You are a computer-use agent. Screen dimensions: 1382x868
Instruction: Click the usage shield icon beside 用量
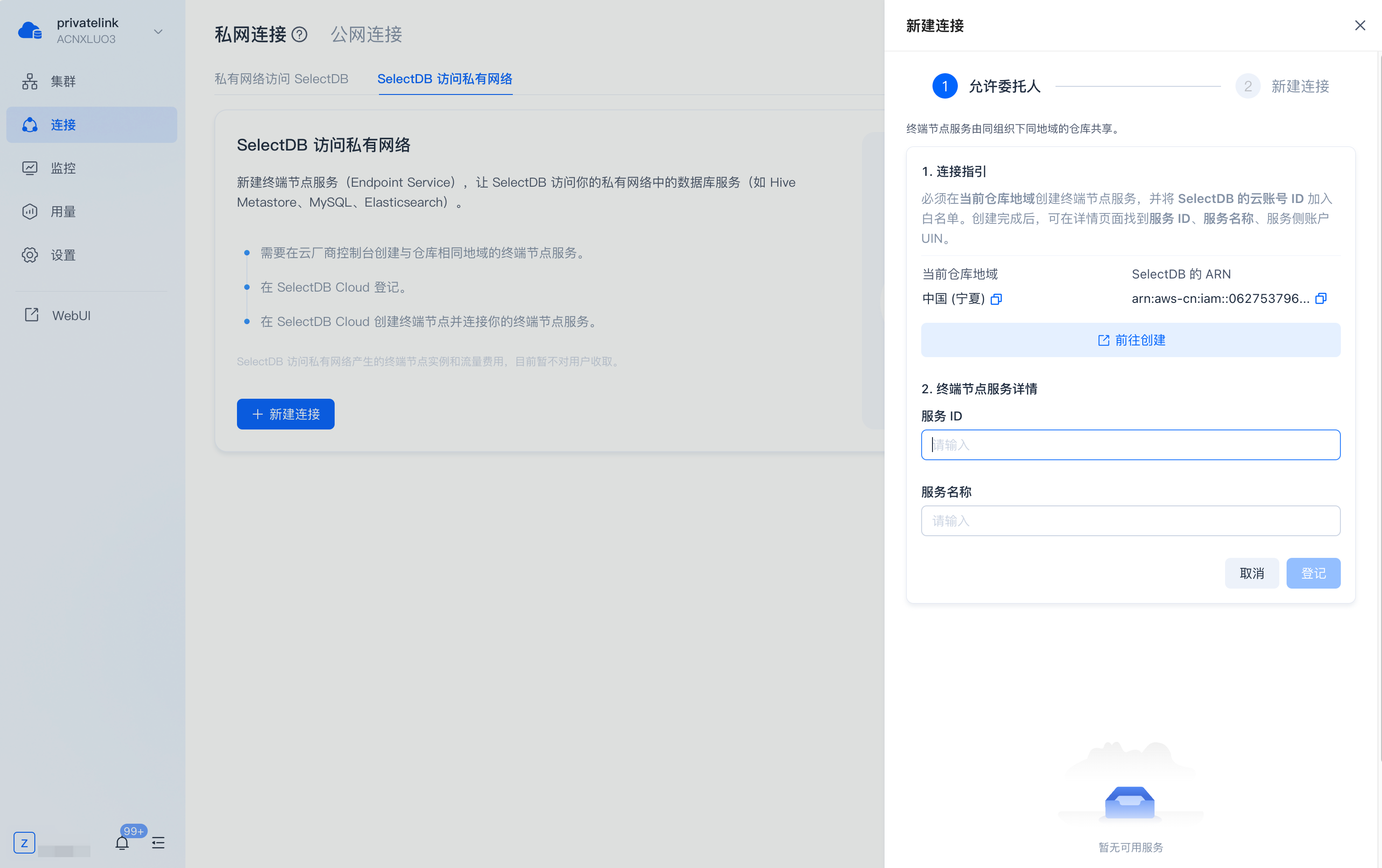30,212
